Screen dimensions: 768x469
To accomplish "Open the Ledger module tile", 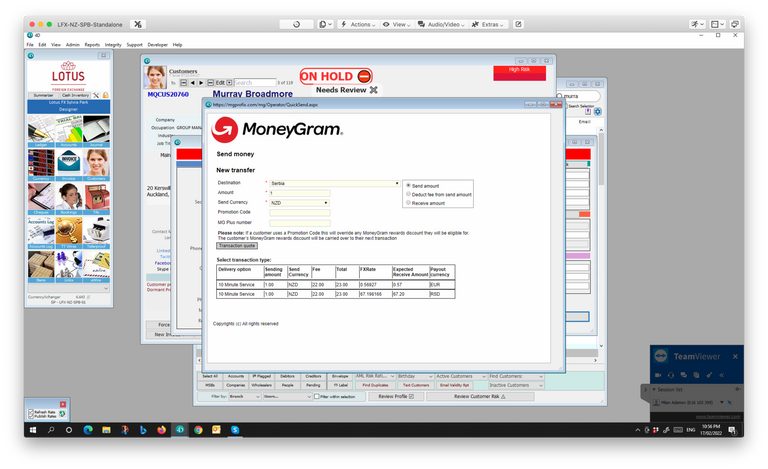I will (41, 131).
